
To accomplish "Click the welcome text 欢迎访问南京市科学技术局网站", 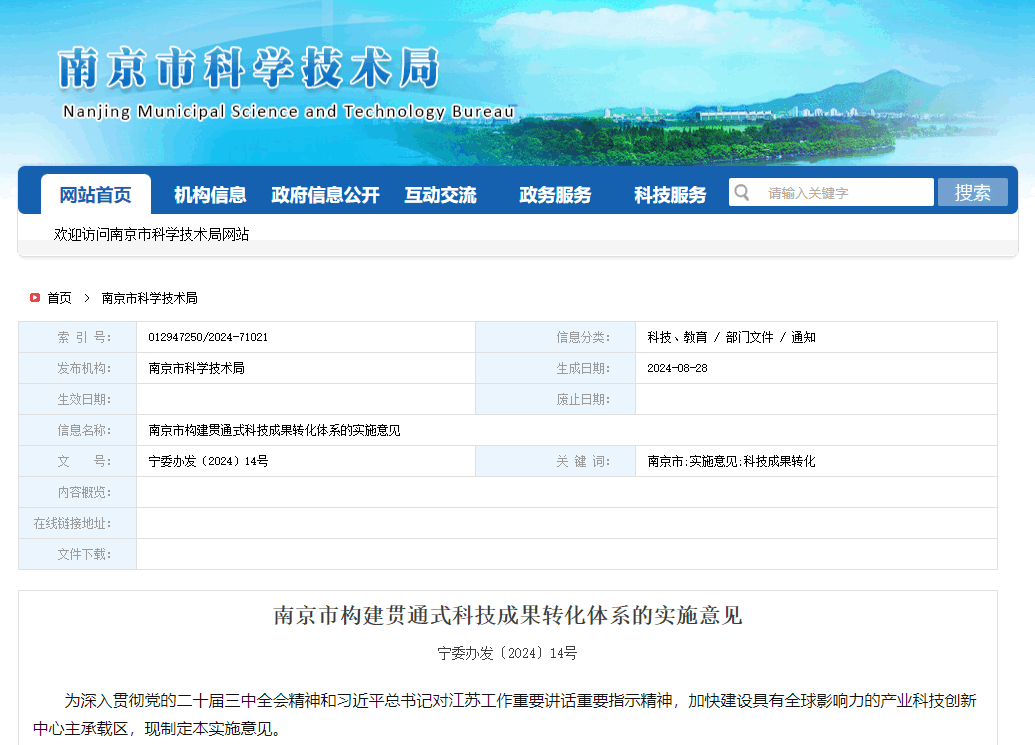I will pos(151,234).
